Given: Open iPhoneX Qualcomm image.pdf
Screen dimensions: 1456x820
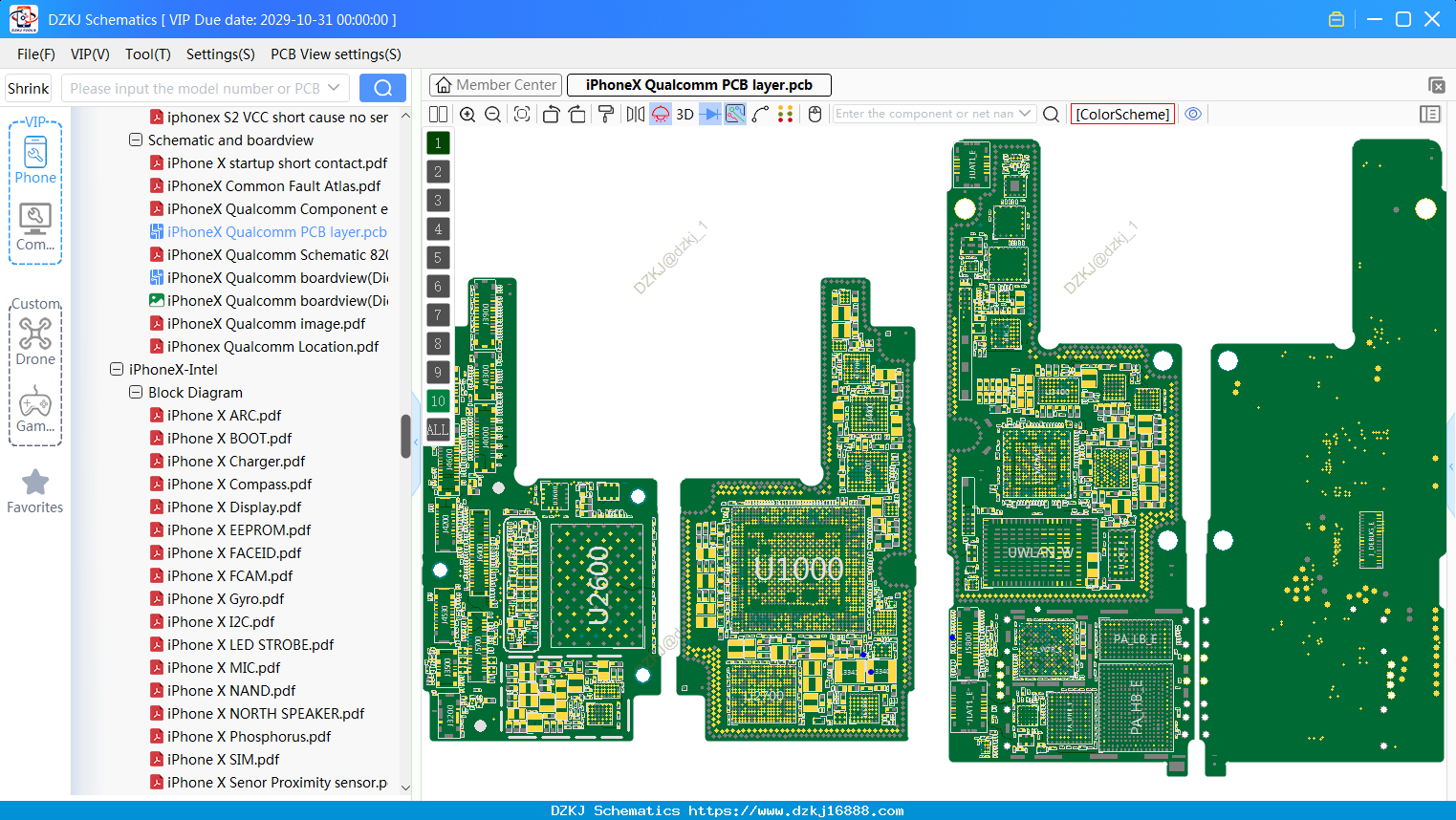Looking at the screenshot, I should click(266, 324).
